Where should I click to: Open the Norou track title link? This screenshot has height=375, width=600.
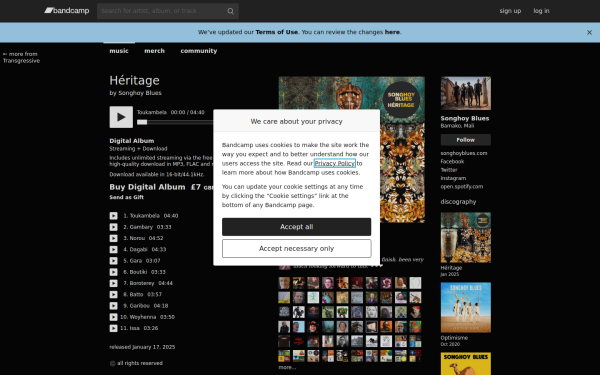137,238
